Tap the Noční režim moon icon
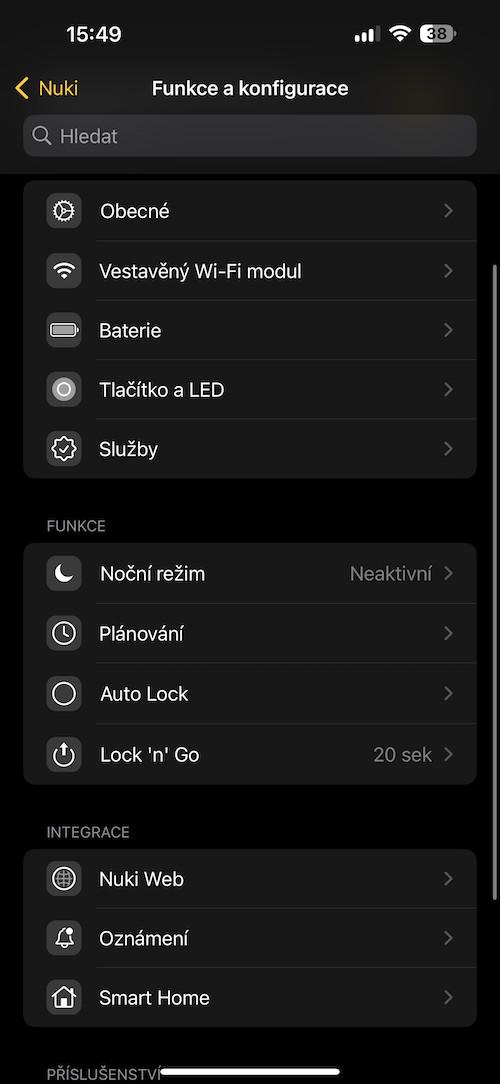Viewport: 500px width, 1084px height. [64, 573]
